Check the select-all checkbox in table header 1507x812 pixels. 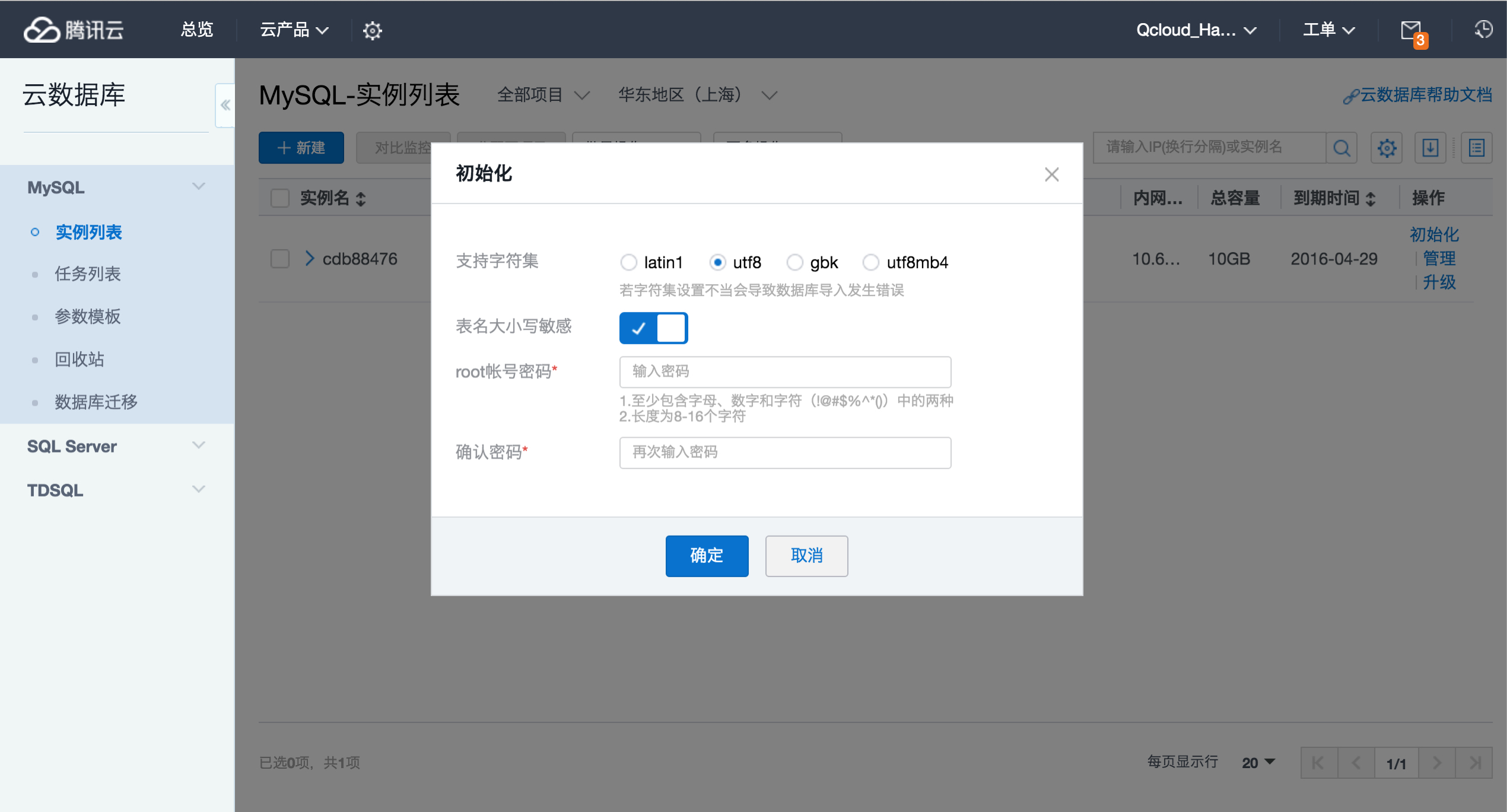pyautogui.click(x=279, y=198)
